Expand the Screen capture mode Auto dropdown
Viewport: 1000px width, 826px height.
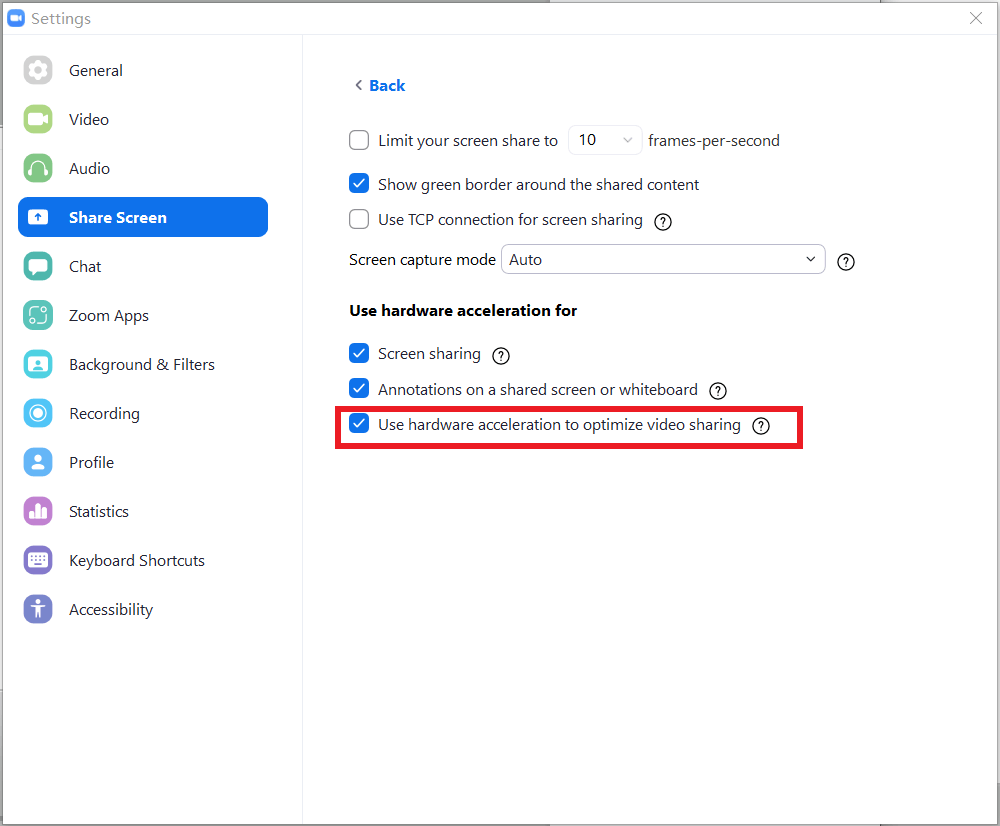663,259
